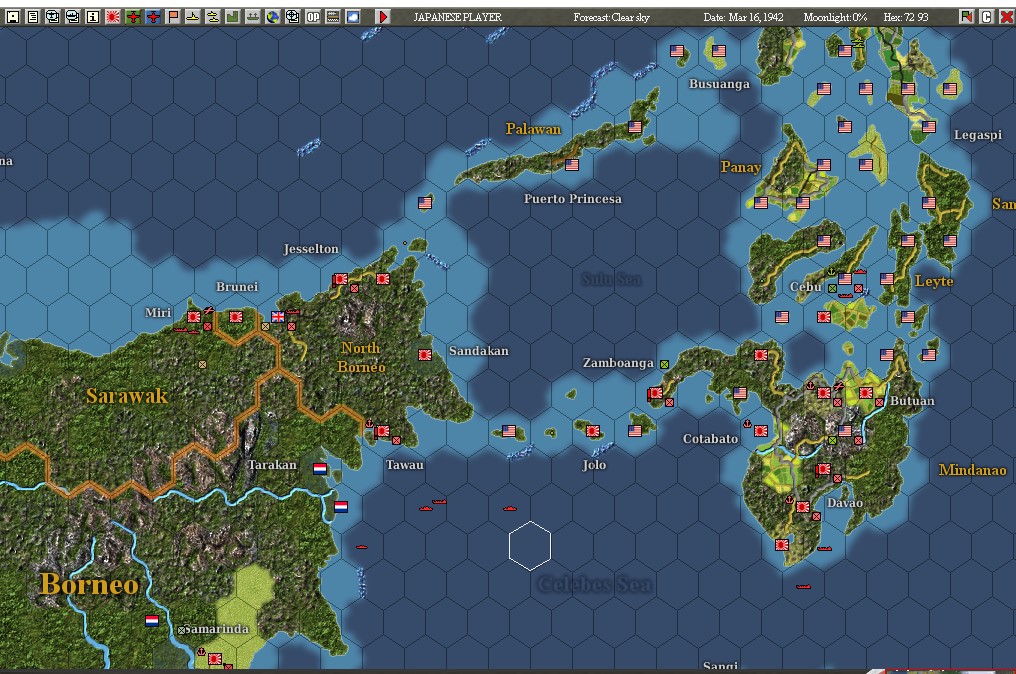Select the Japanese flag unit above Jolo

(x=592, y=431)
